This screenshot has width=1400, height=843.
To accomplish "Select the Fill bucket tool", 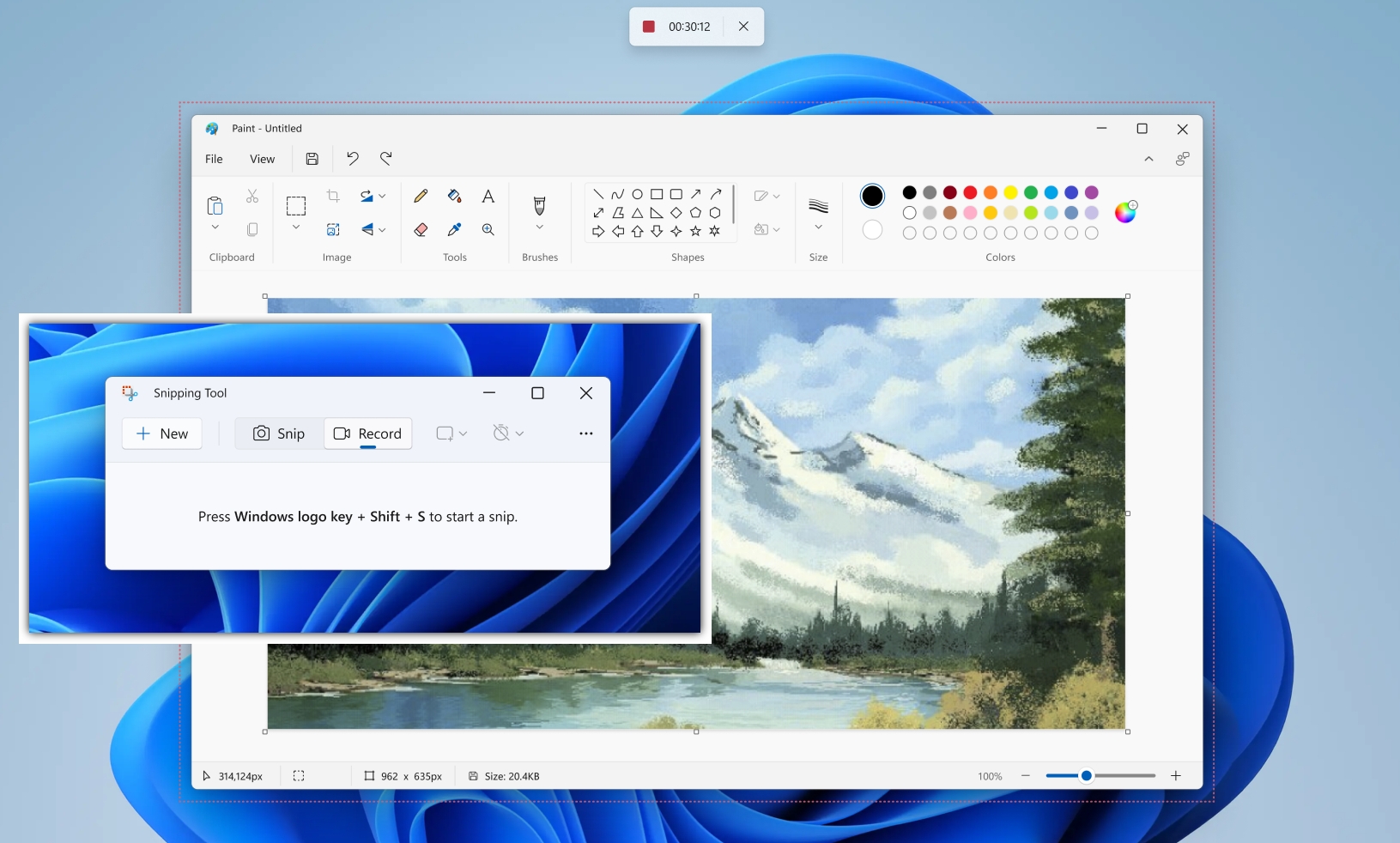I will [x=455, y=197].
